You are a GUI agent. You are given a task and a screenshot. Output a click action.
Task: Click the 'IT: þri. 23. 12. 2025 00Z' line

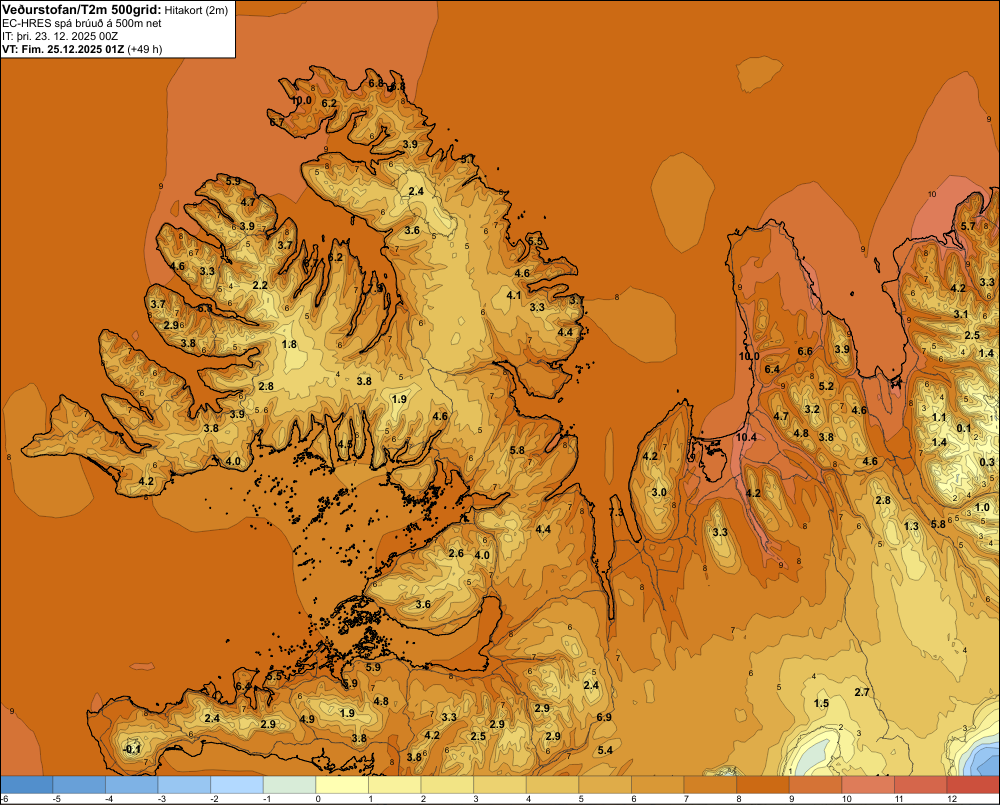(60, 36)
